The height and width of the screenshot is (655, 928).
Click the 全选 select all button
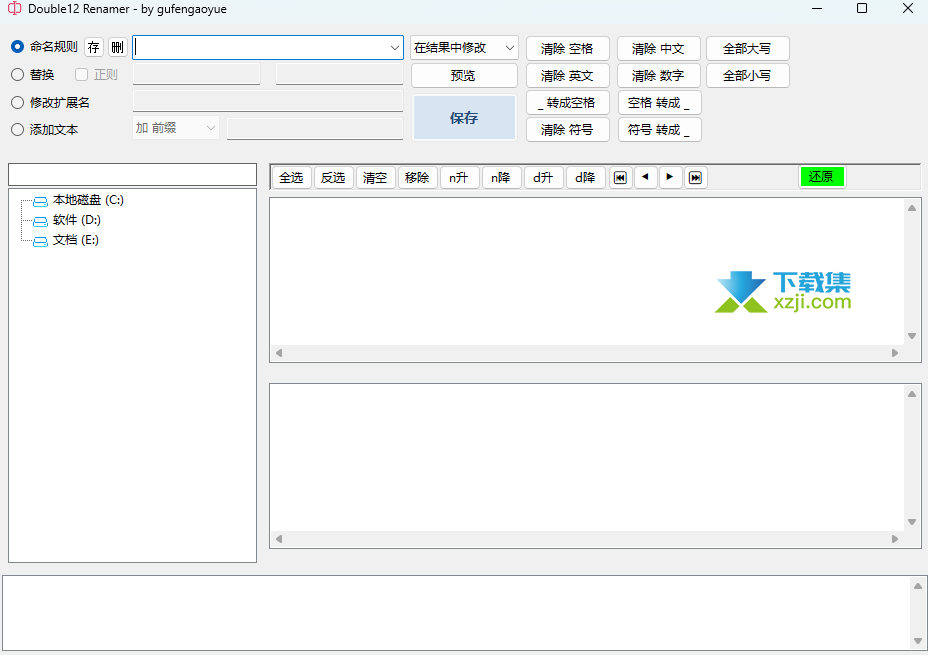point(291,178)
